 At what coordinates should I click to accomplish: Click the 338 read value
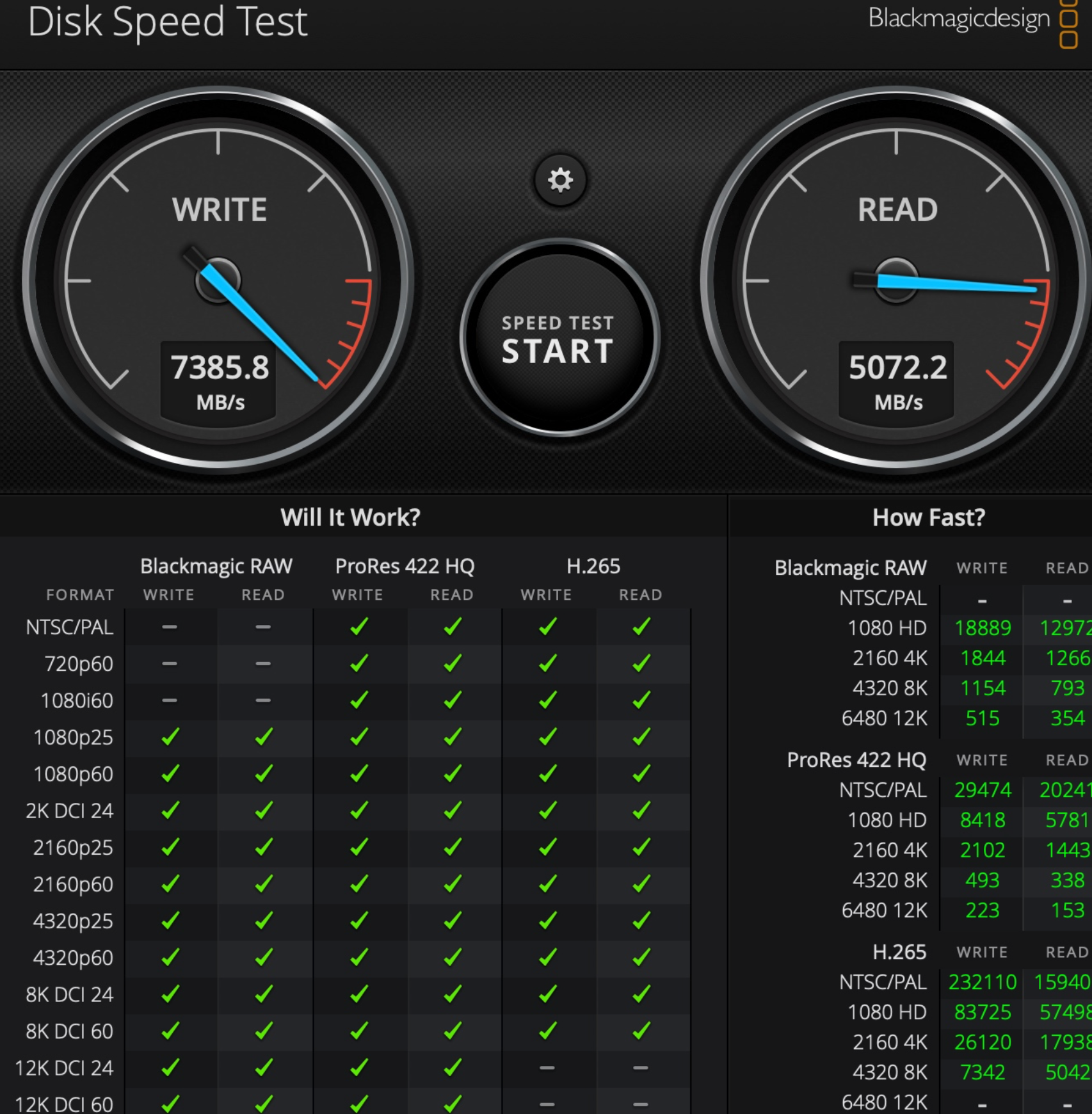[x=1068, y=880]
